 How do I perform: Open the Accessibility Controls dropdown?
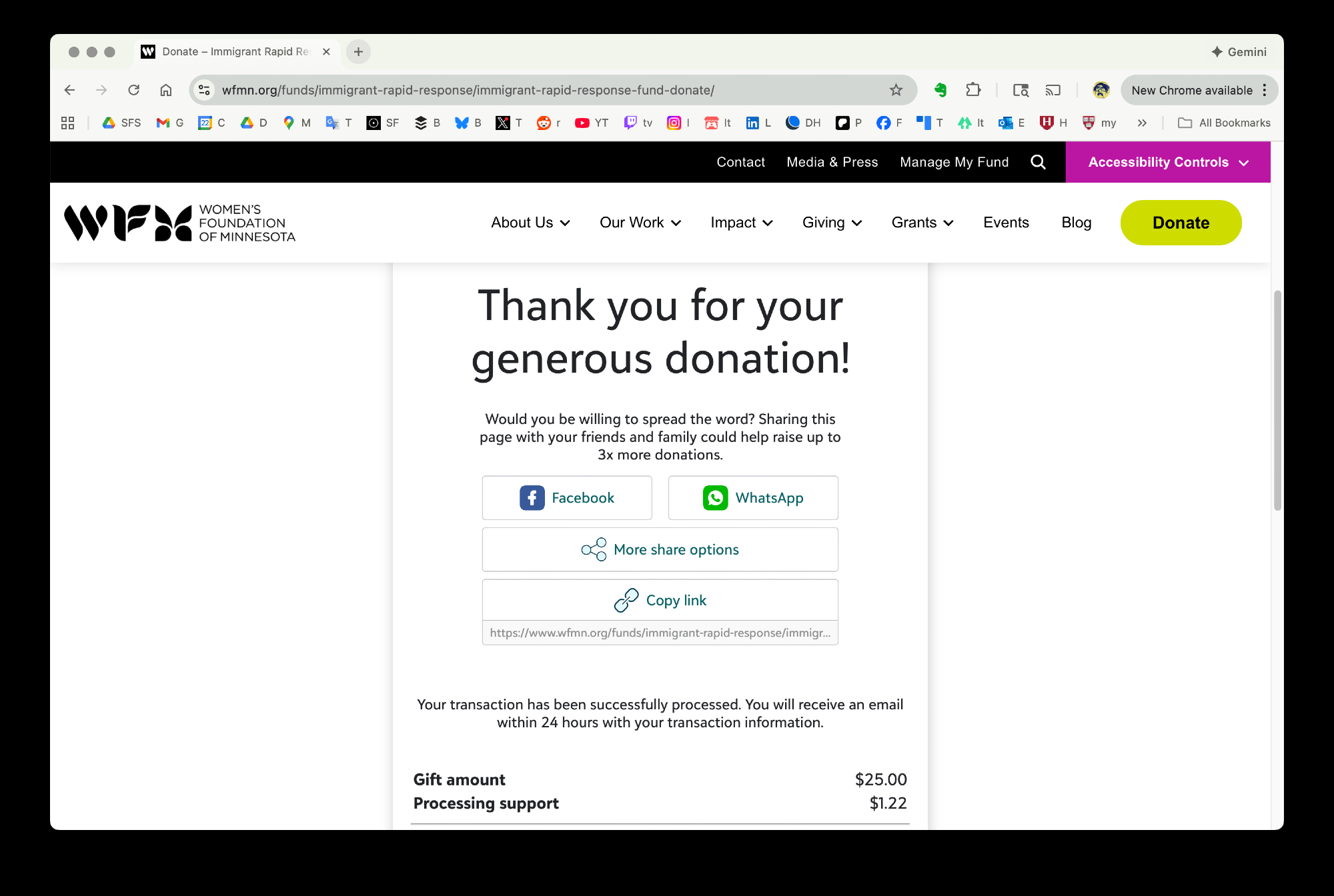tap(1167, 162)
